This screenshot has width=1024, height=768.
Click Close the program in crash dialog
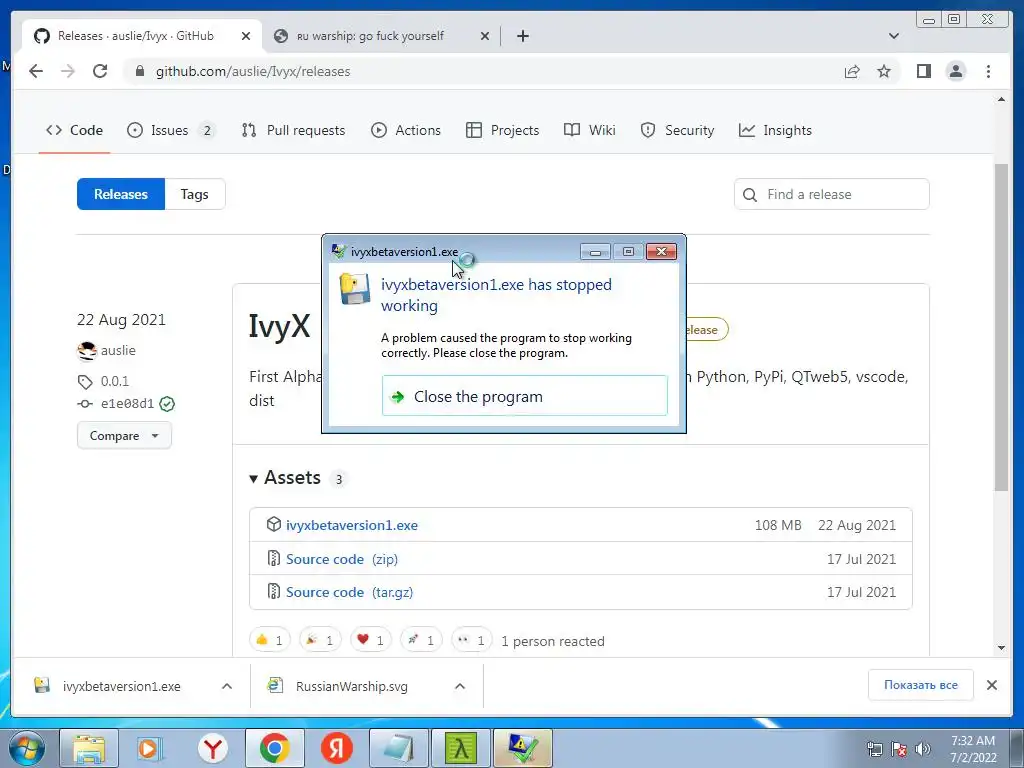524,396
